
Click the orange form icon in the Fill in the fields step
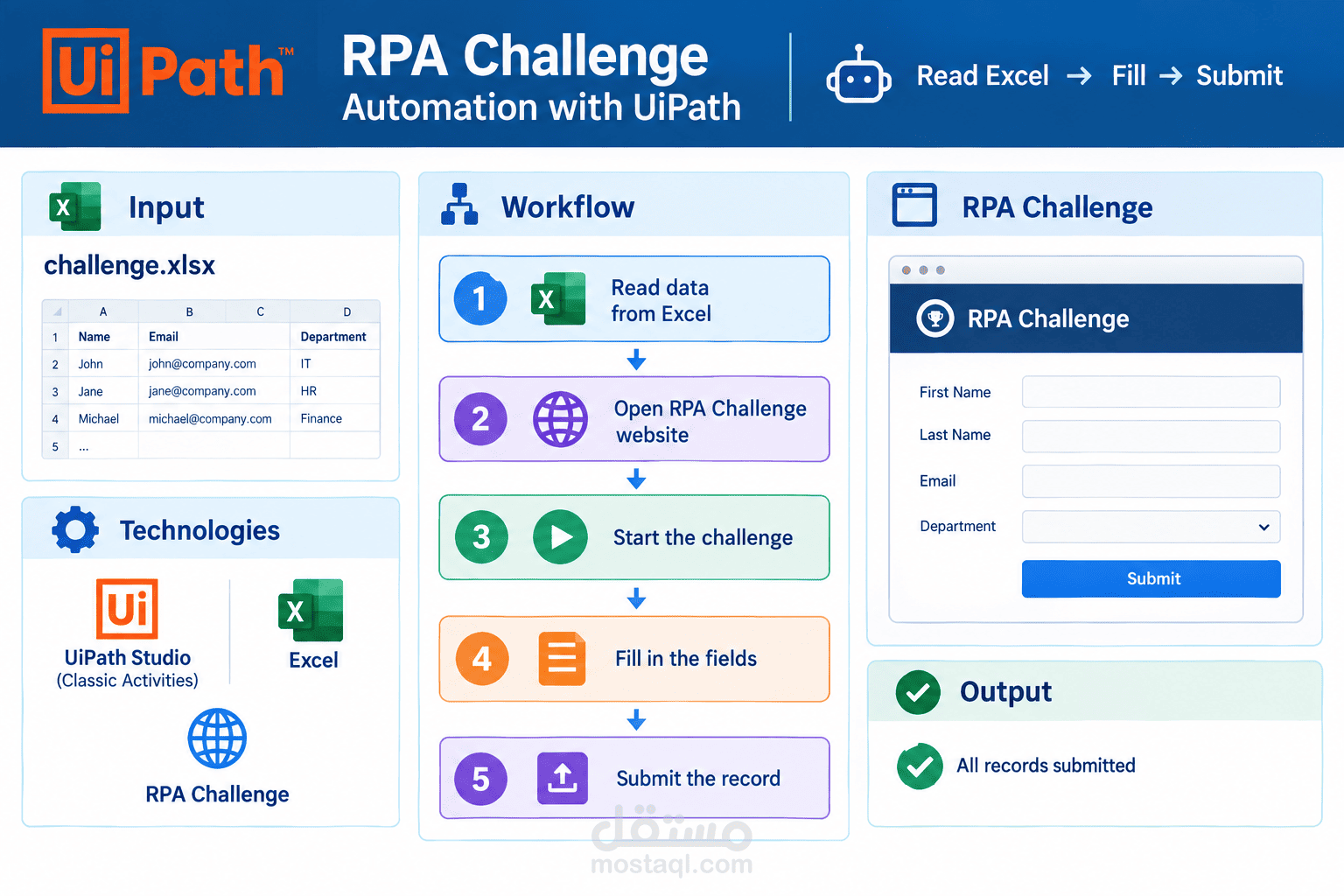click(x=562, y=658)
